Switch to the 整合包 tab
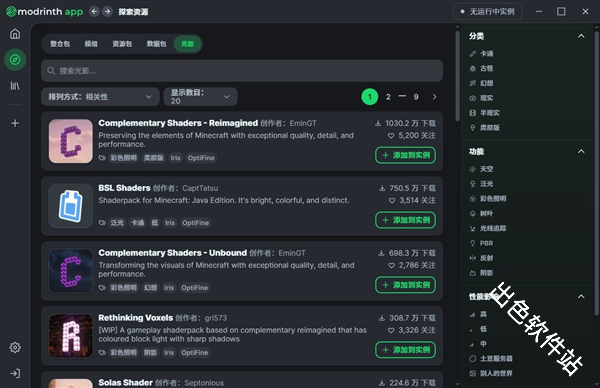The image size is (600, 388). click(60, 44)
